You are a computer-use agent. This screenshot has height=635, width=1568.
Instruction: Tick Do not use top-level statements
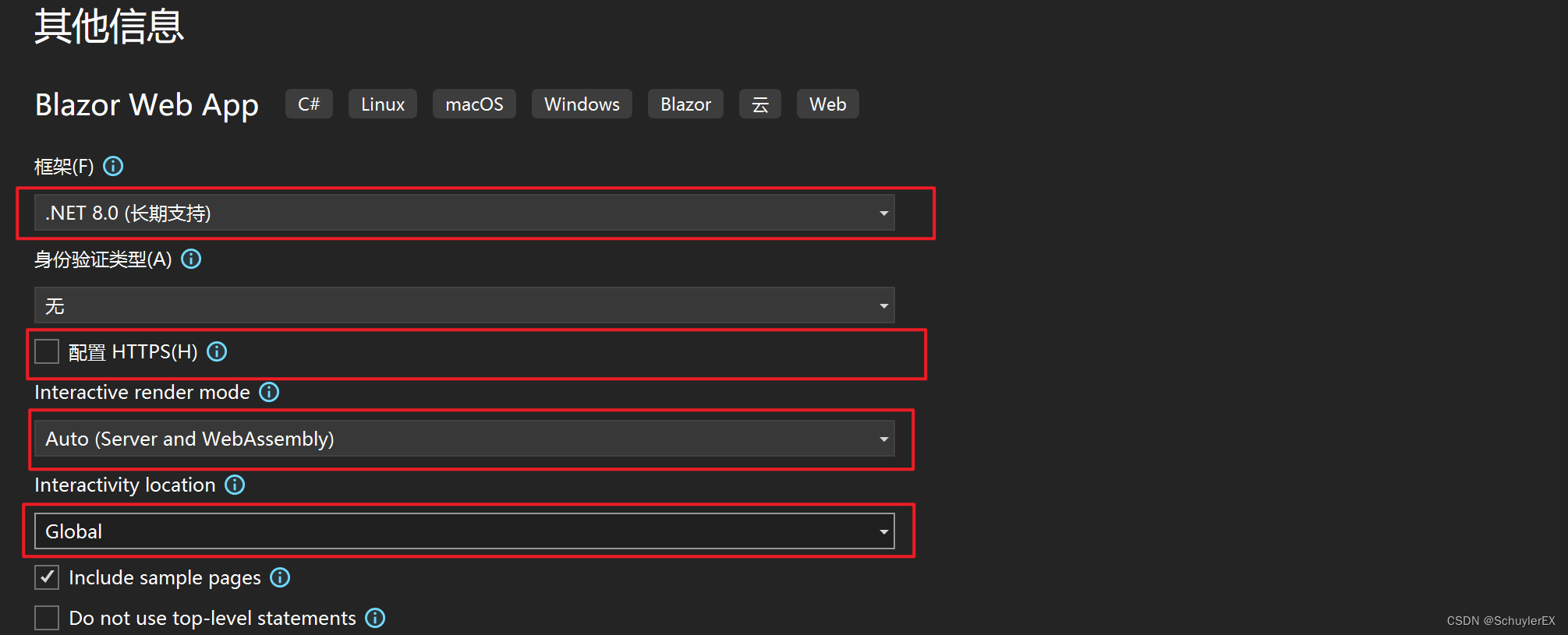(47, 618)
